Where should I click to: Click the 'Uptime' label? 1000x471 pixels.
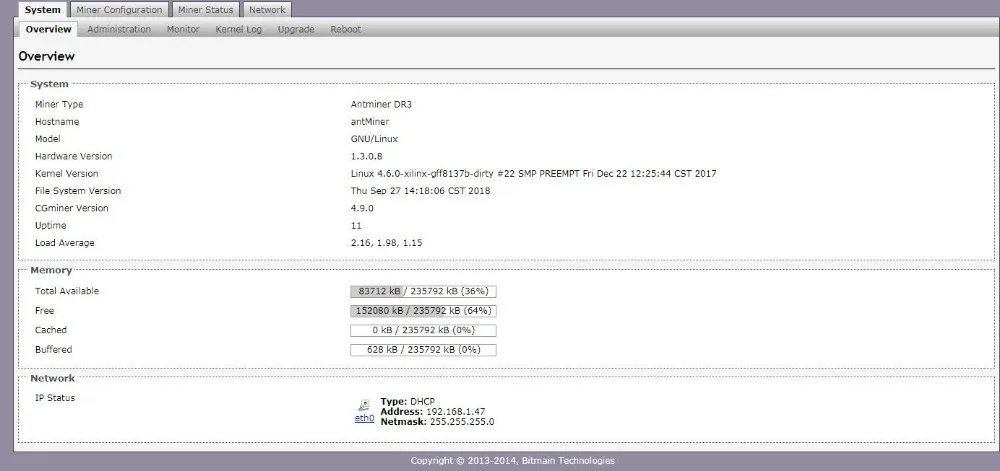50,226
